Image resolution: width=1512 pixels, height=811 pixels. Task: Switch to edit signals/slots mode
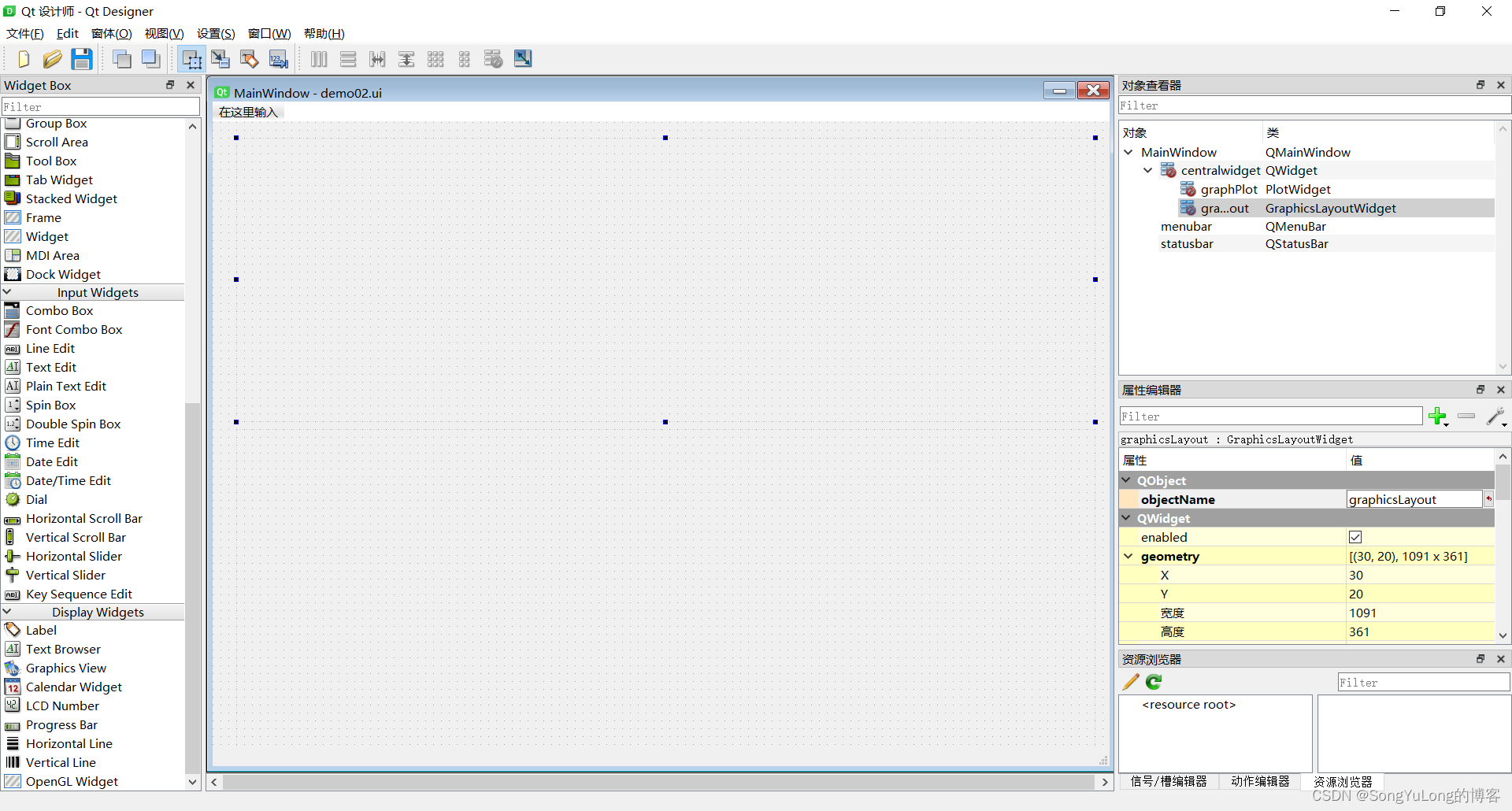[x=220, y=58]
